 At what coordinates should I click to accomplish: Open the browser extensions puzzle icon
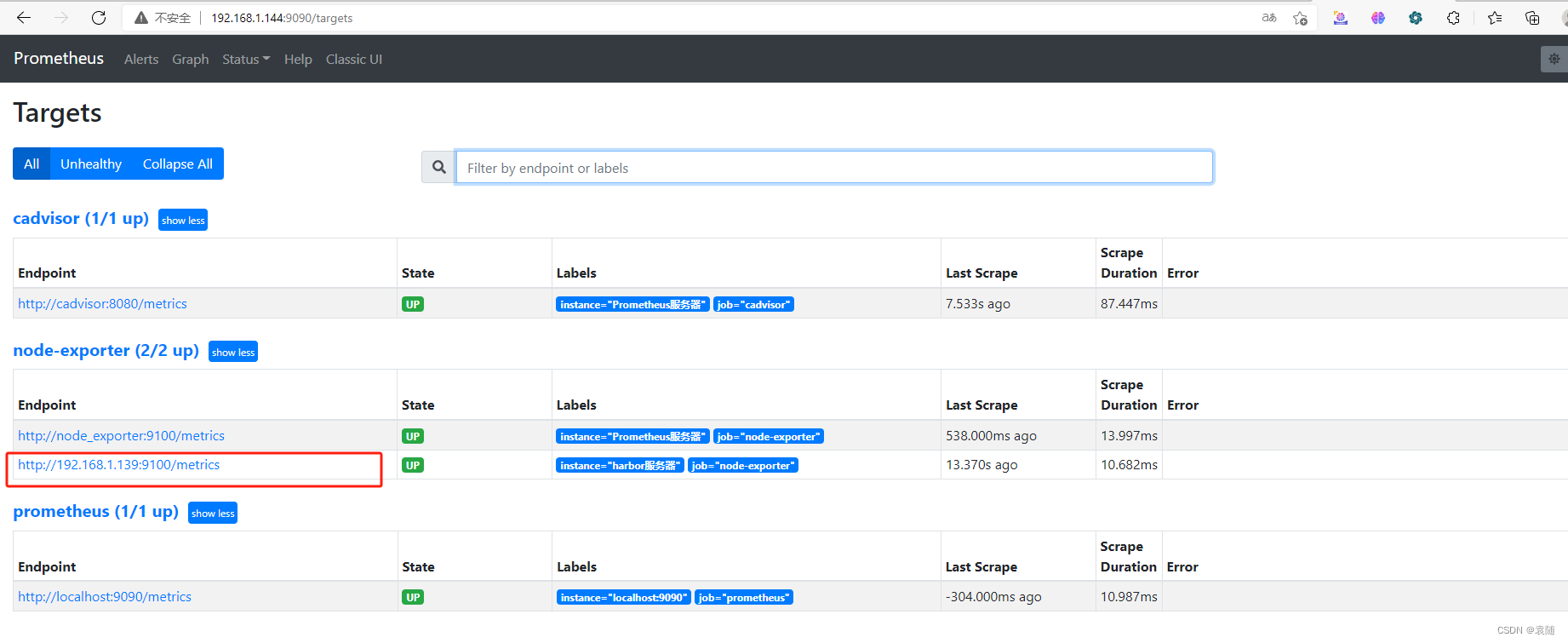[x=1453, y=18]
